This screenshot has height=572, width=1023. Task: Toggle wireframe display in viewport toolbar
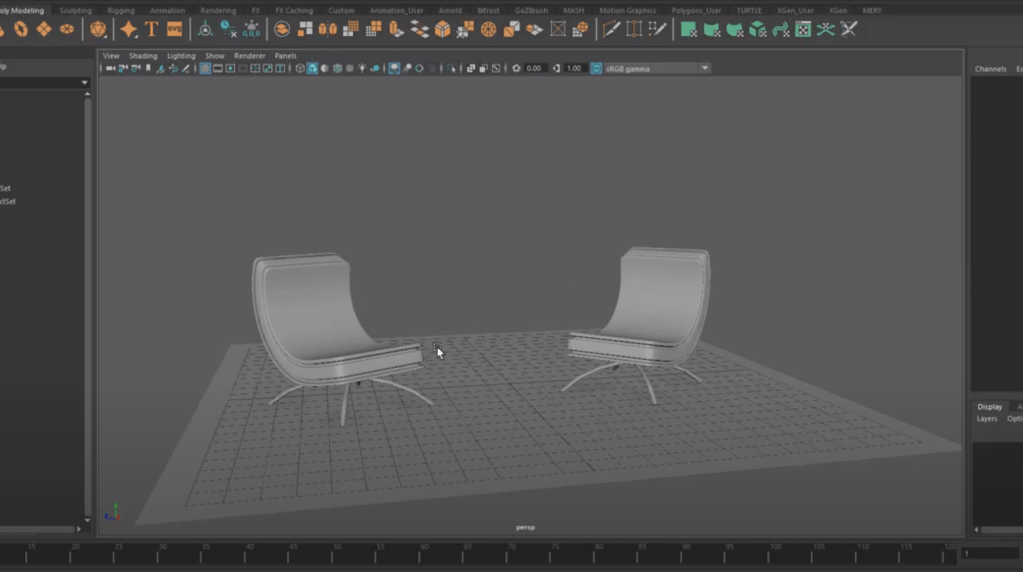[x=299, y=68]
